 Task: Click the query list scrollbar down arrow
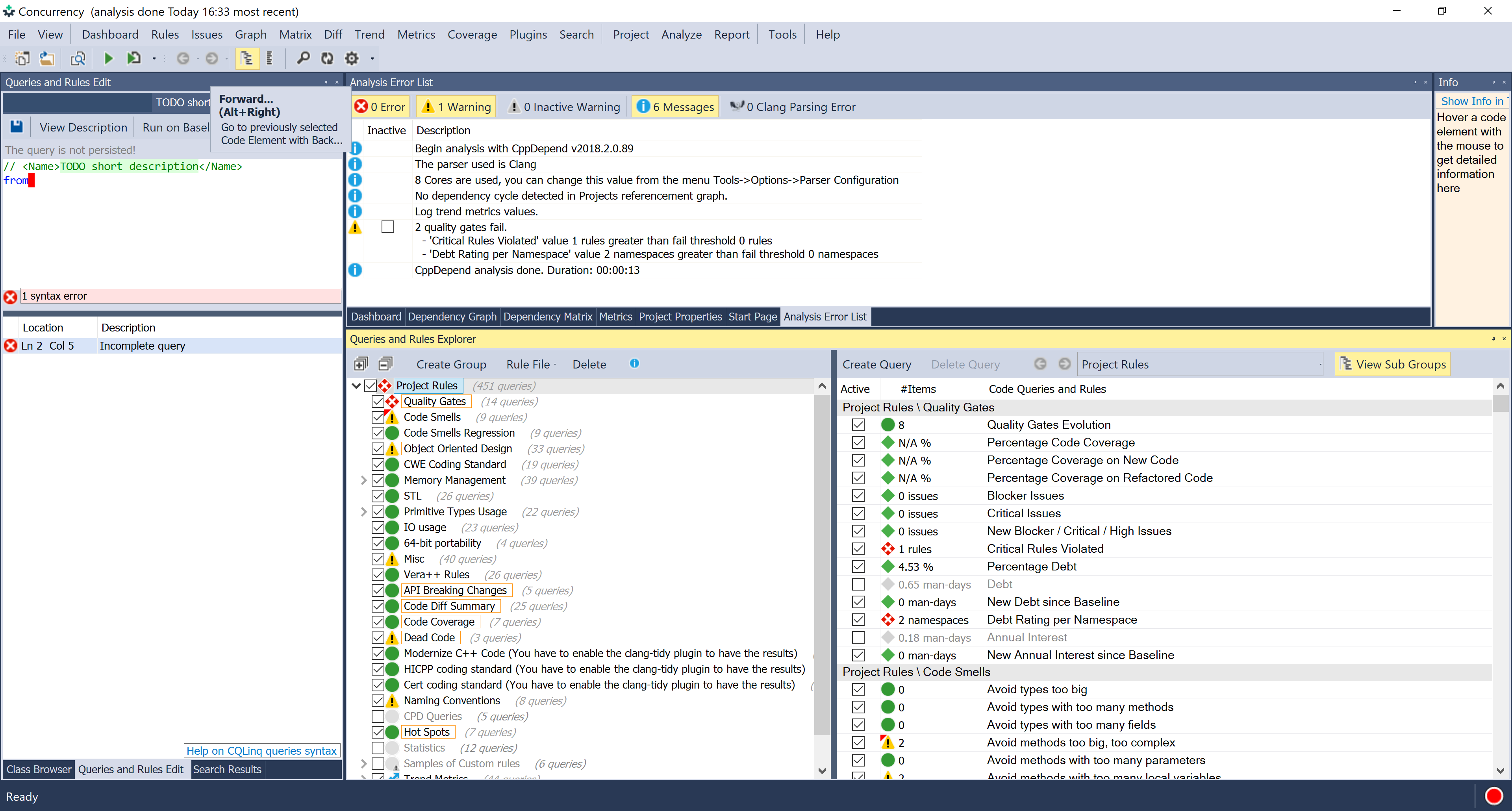point(1500,770)
